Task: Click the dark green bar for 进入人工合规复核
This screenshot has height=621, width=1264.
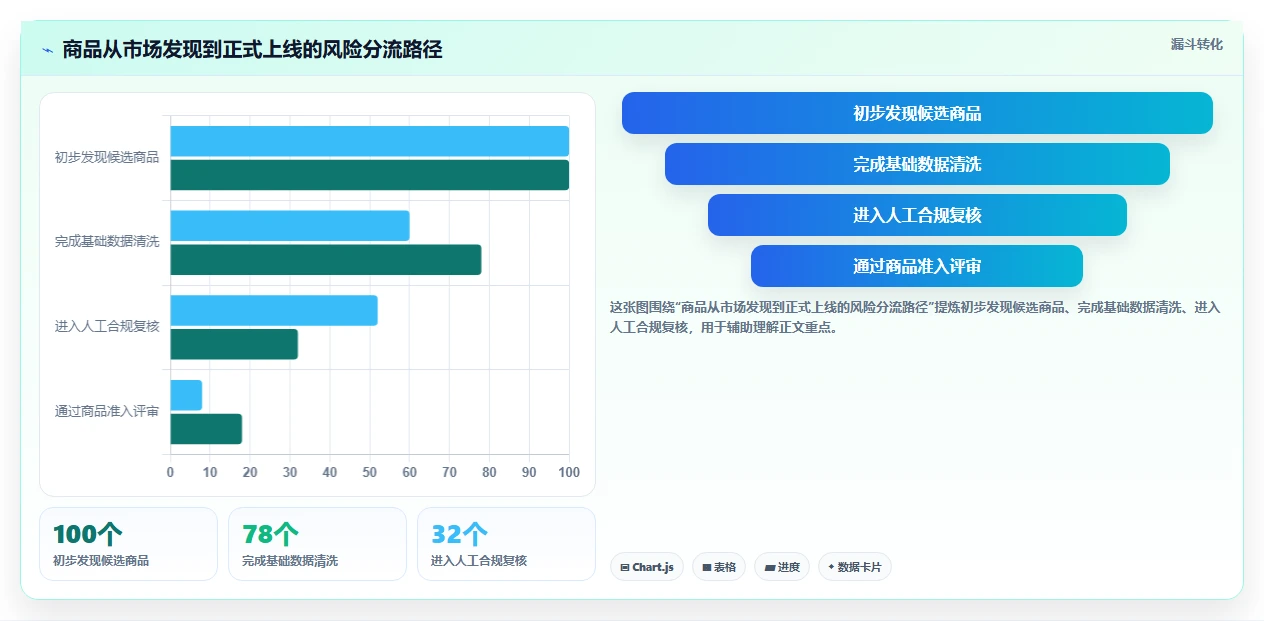Action: 234,344
